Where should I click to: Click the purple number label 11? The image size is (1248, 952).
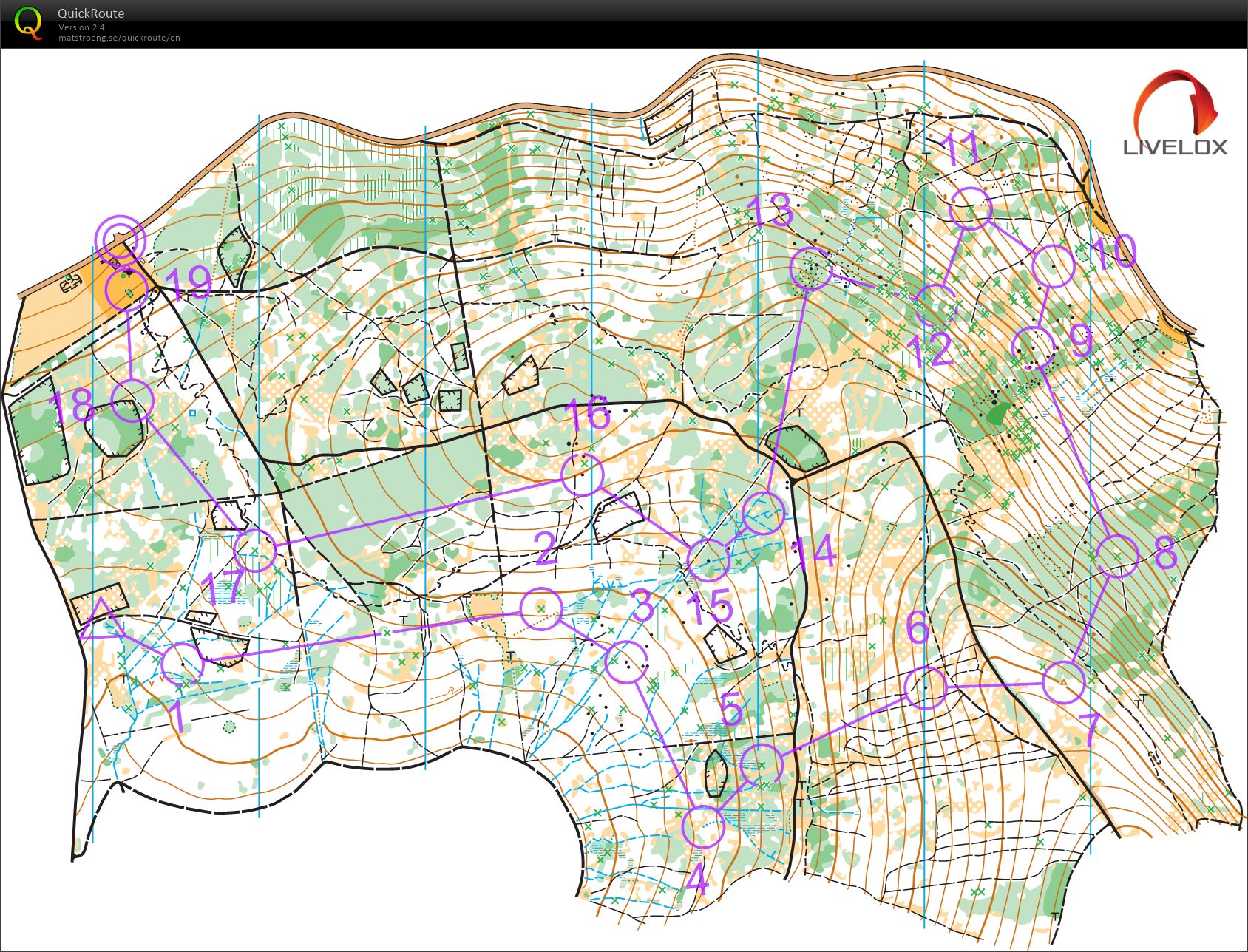coord(963,150)
